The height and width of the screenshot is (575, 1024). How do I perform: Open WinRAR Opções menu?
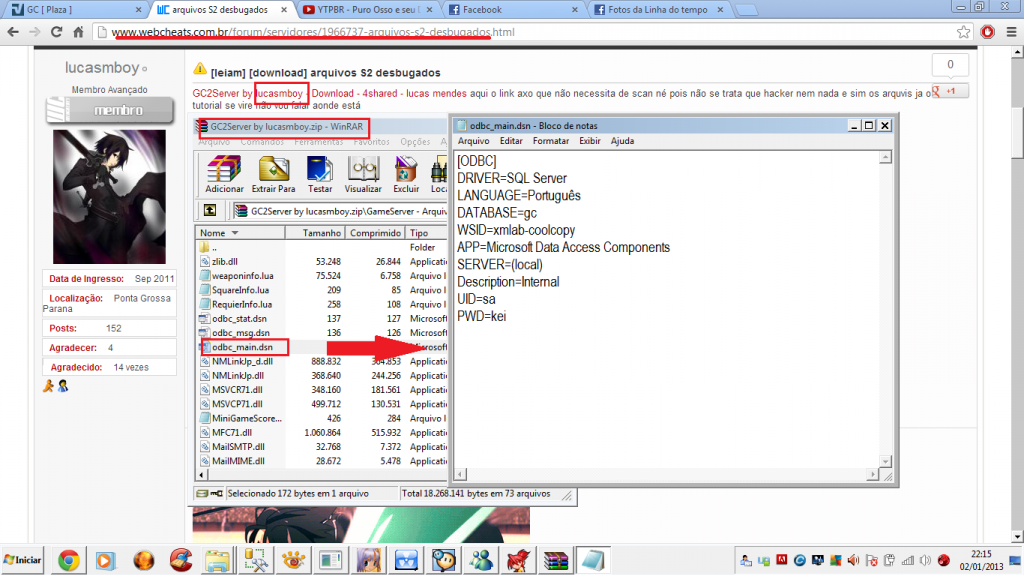tap(415, 142)
